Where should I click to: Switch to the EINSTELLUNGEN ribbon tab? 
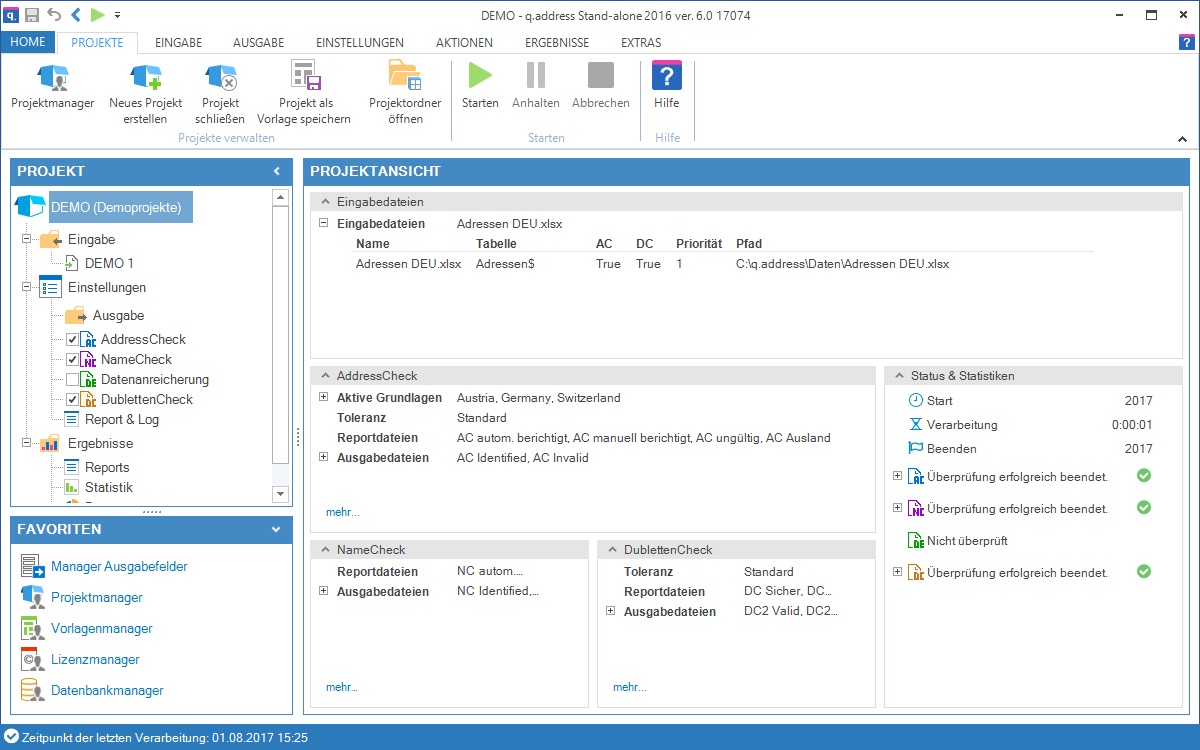(x=360, y=43)
